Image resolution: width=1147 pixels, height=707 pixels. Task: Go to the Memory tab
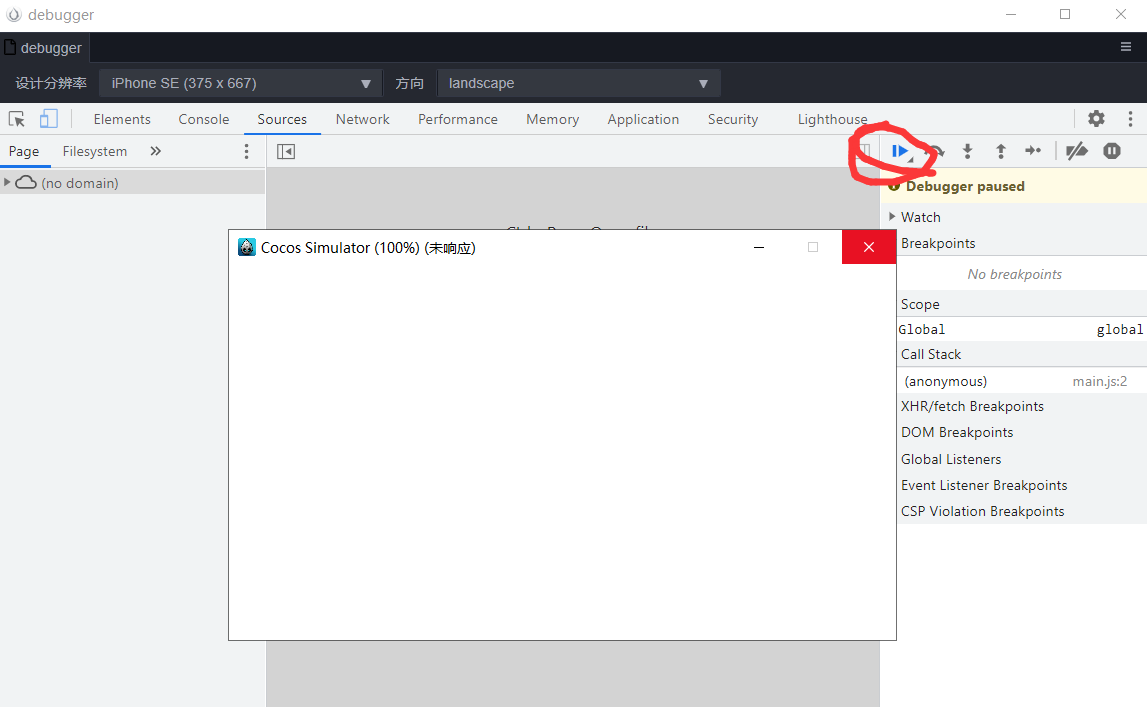click(x=552, y=119)
